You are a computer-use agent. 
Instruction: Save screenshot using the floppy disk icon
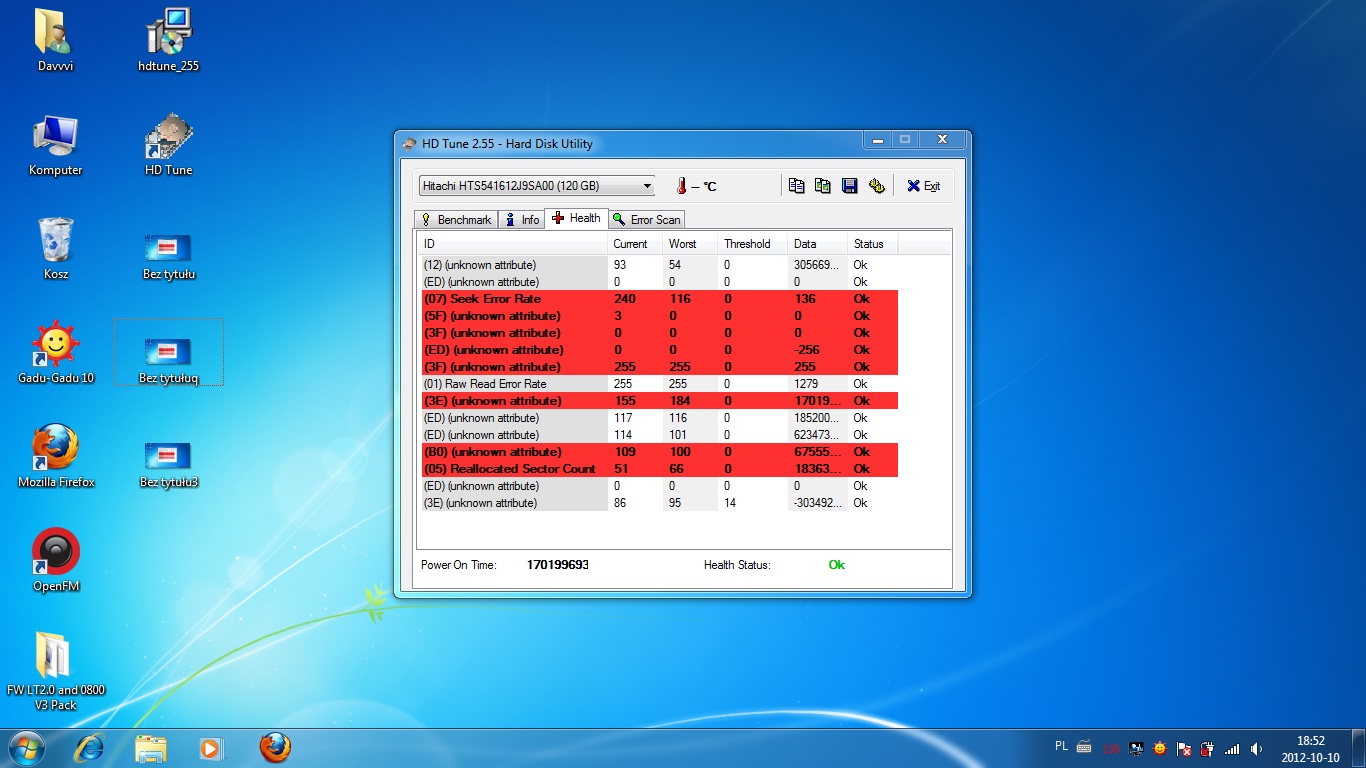850,185
